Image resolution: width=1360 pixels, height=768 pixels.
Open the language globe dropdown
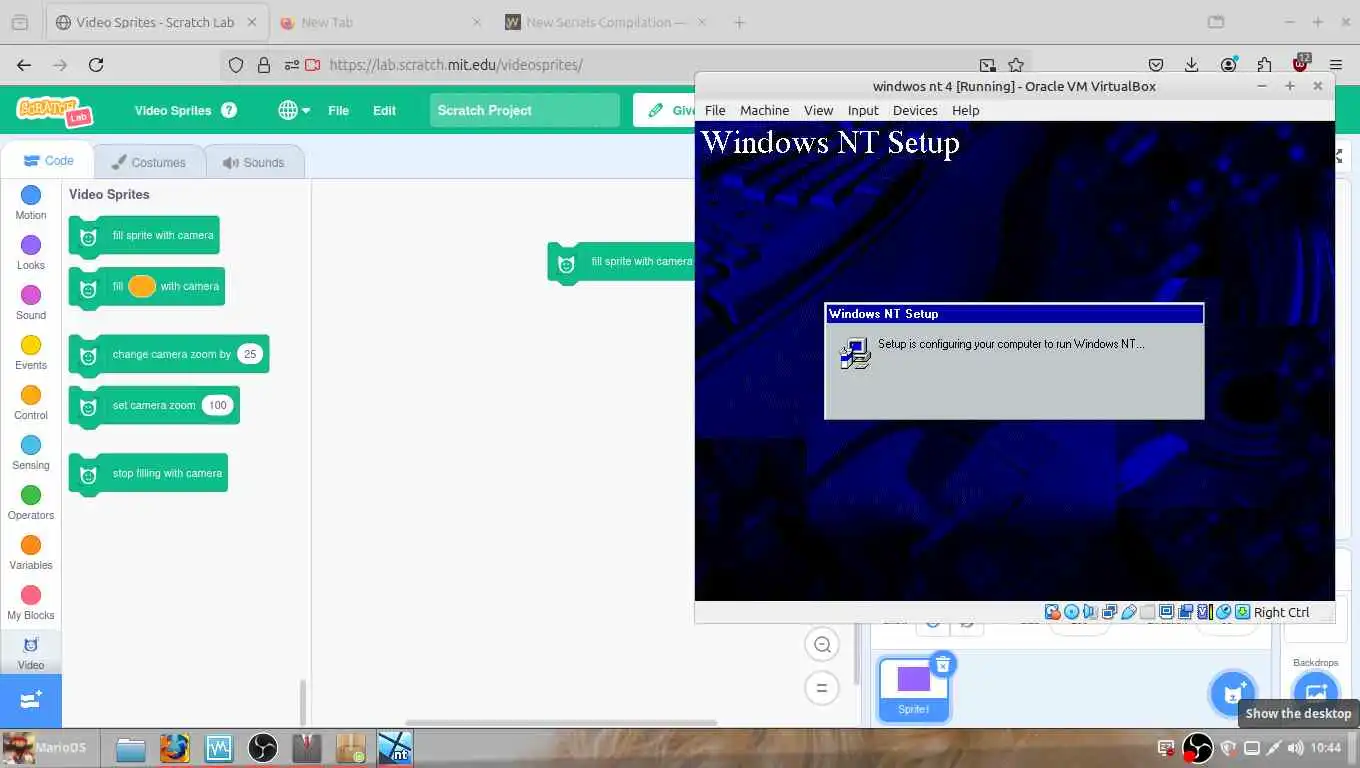coord(294,110)
